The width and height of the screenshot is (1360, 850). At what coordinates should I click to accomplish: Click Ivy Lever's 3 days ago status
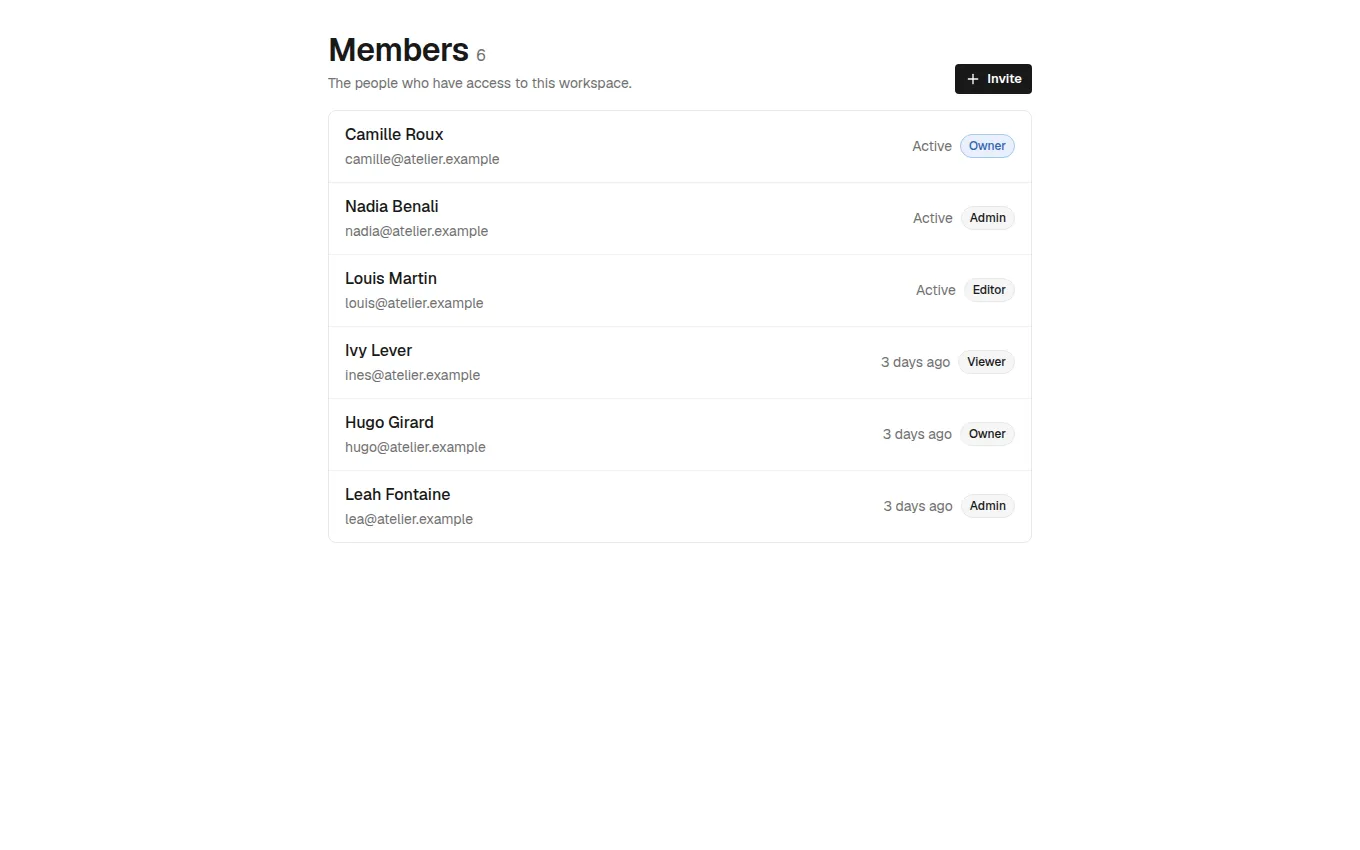click(x=915, y=362)
